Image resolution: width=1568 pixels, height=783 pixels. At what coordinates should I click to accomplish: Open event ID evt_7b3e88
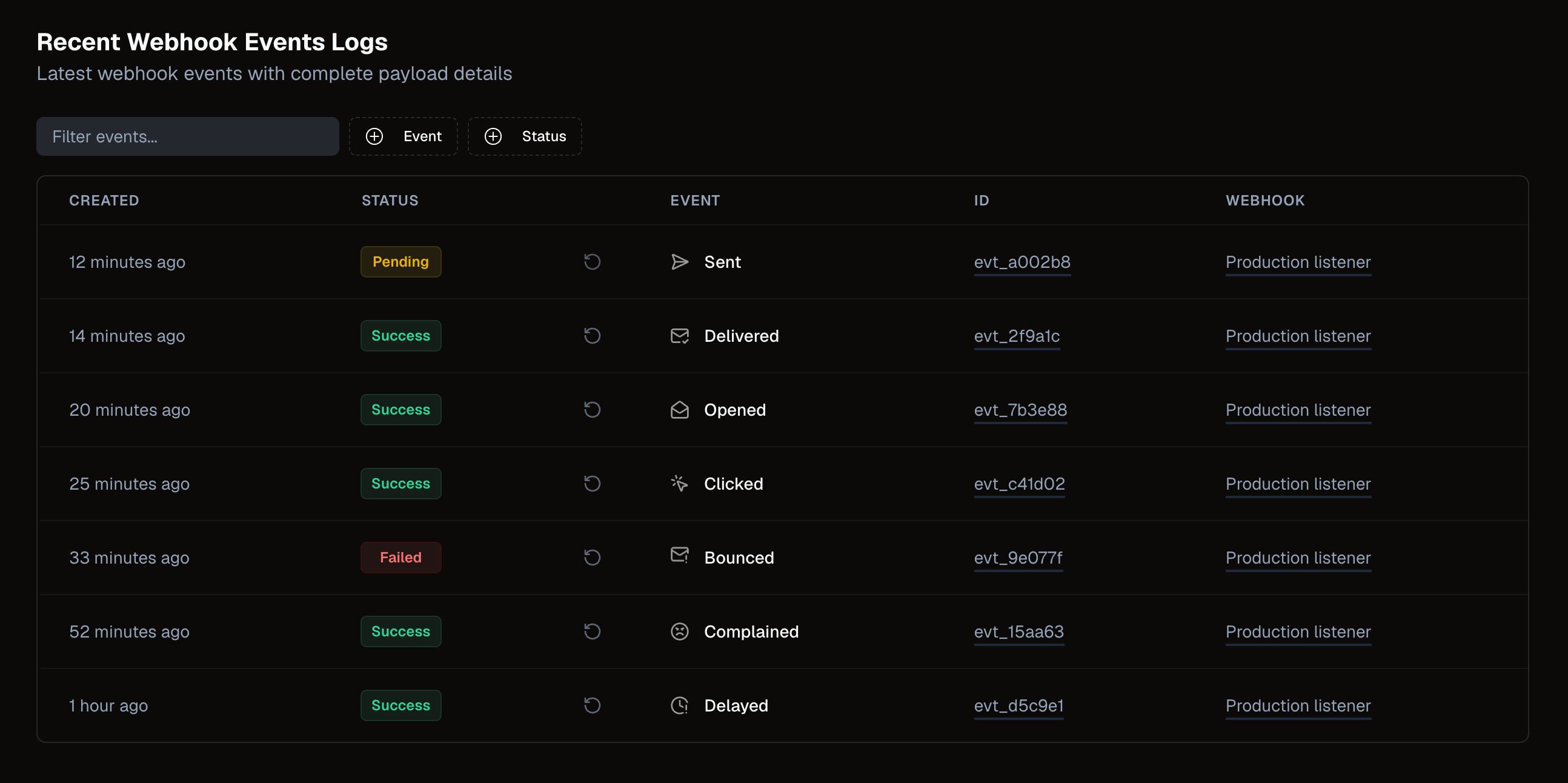point(1020,410)
